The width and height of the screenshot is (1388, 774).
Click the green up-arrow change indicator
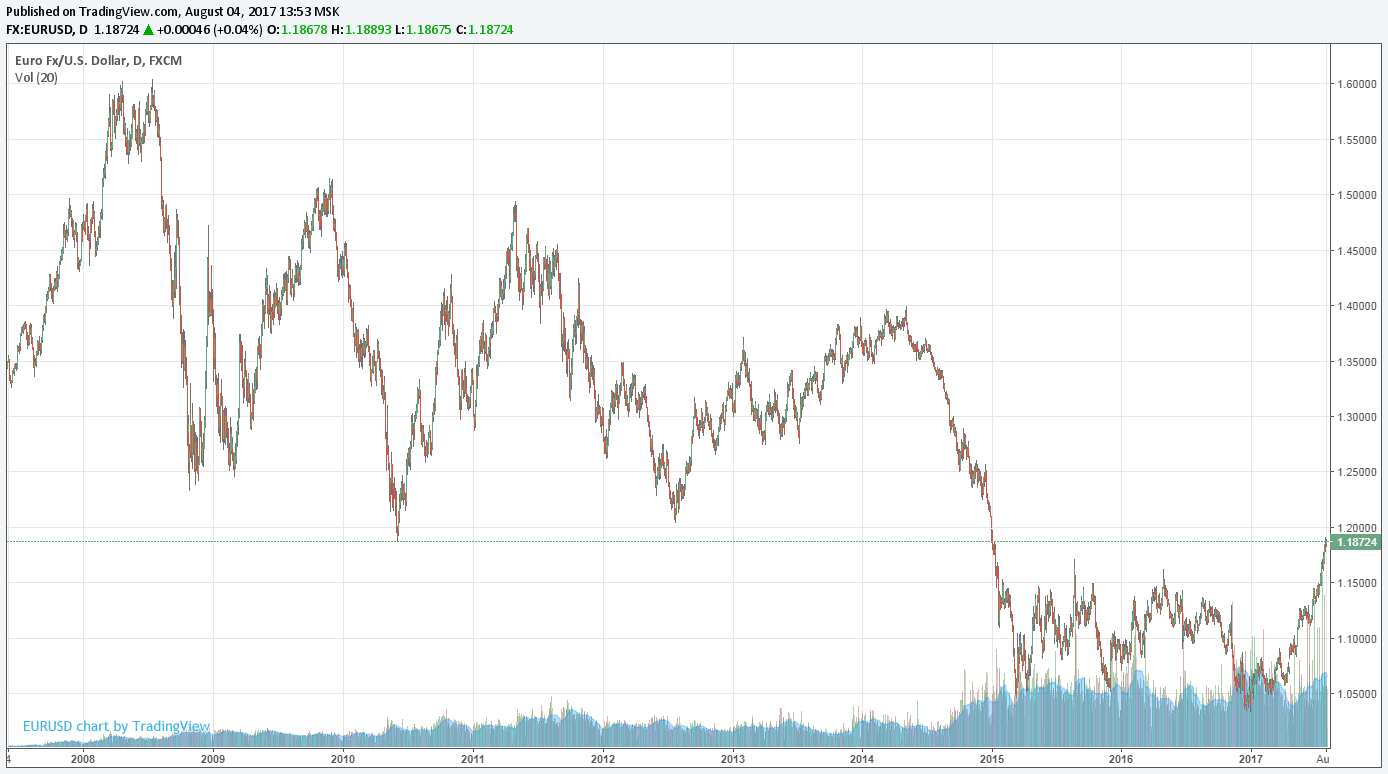(x=148, y=30)
